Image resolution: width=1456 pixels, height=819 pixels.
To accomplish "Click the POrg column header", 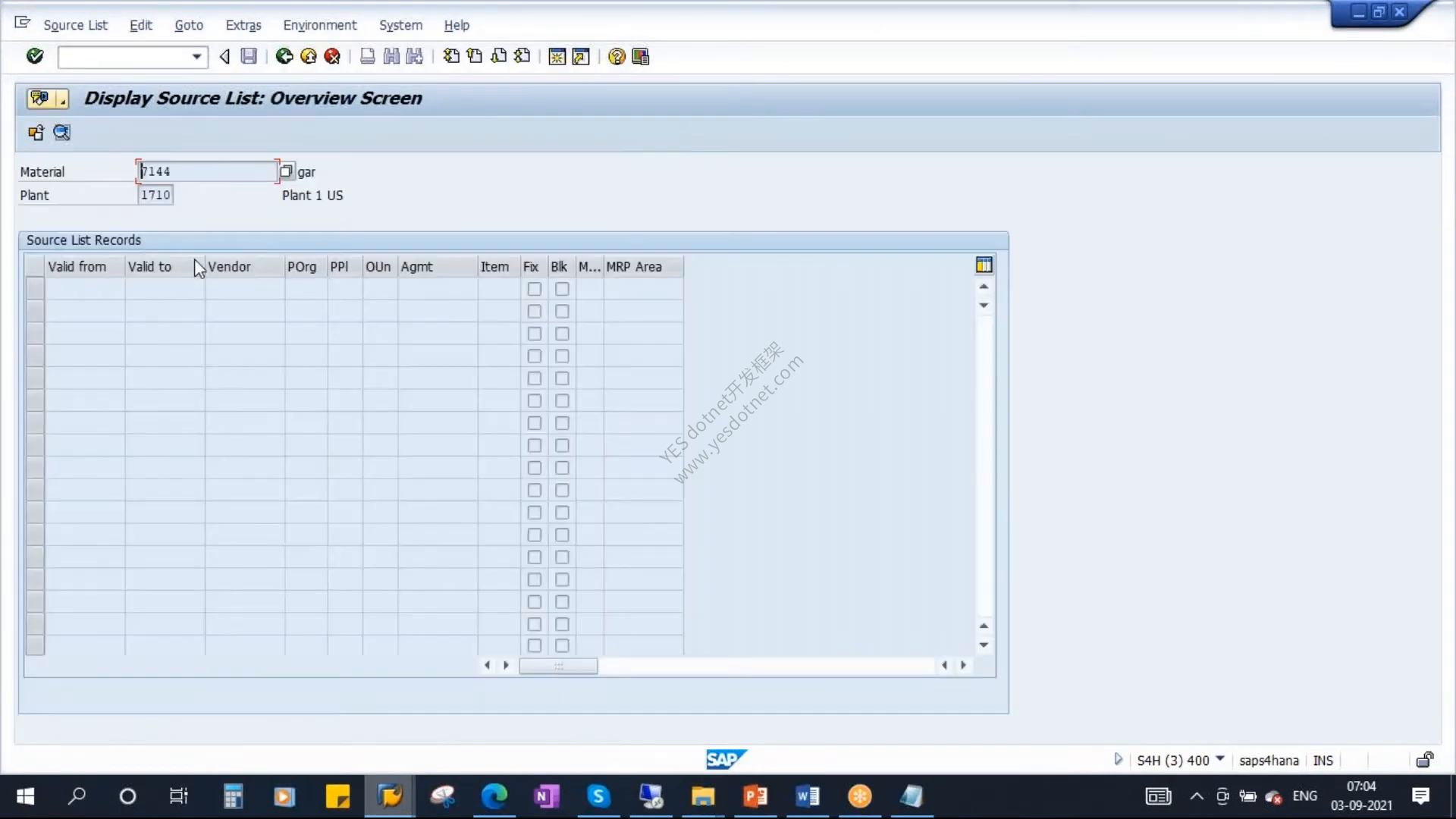I will click(306, 267).
